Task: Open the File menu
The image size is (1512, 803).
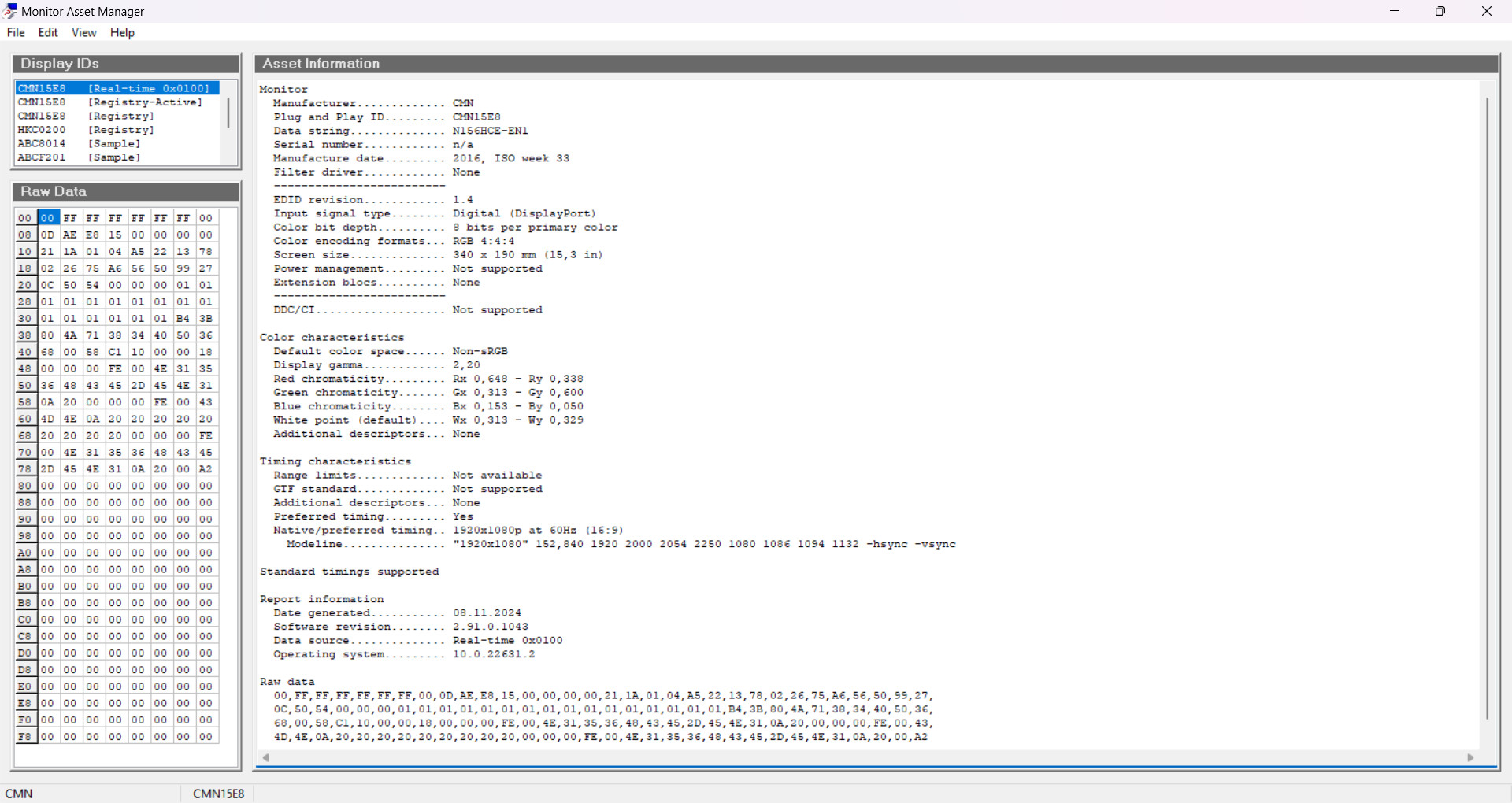Action: coord(16,32)
